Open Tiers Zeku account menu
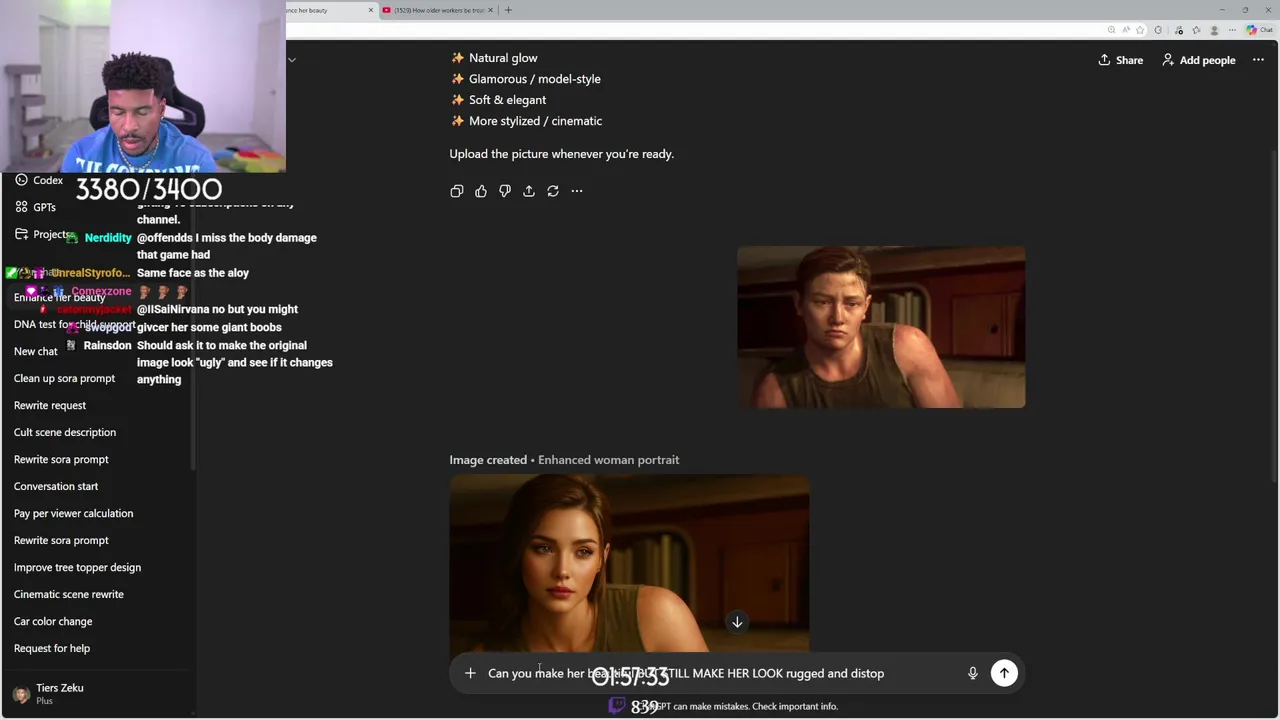This screenshot has height=720, width=1280. [97, 694]
